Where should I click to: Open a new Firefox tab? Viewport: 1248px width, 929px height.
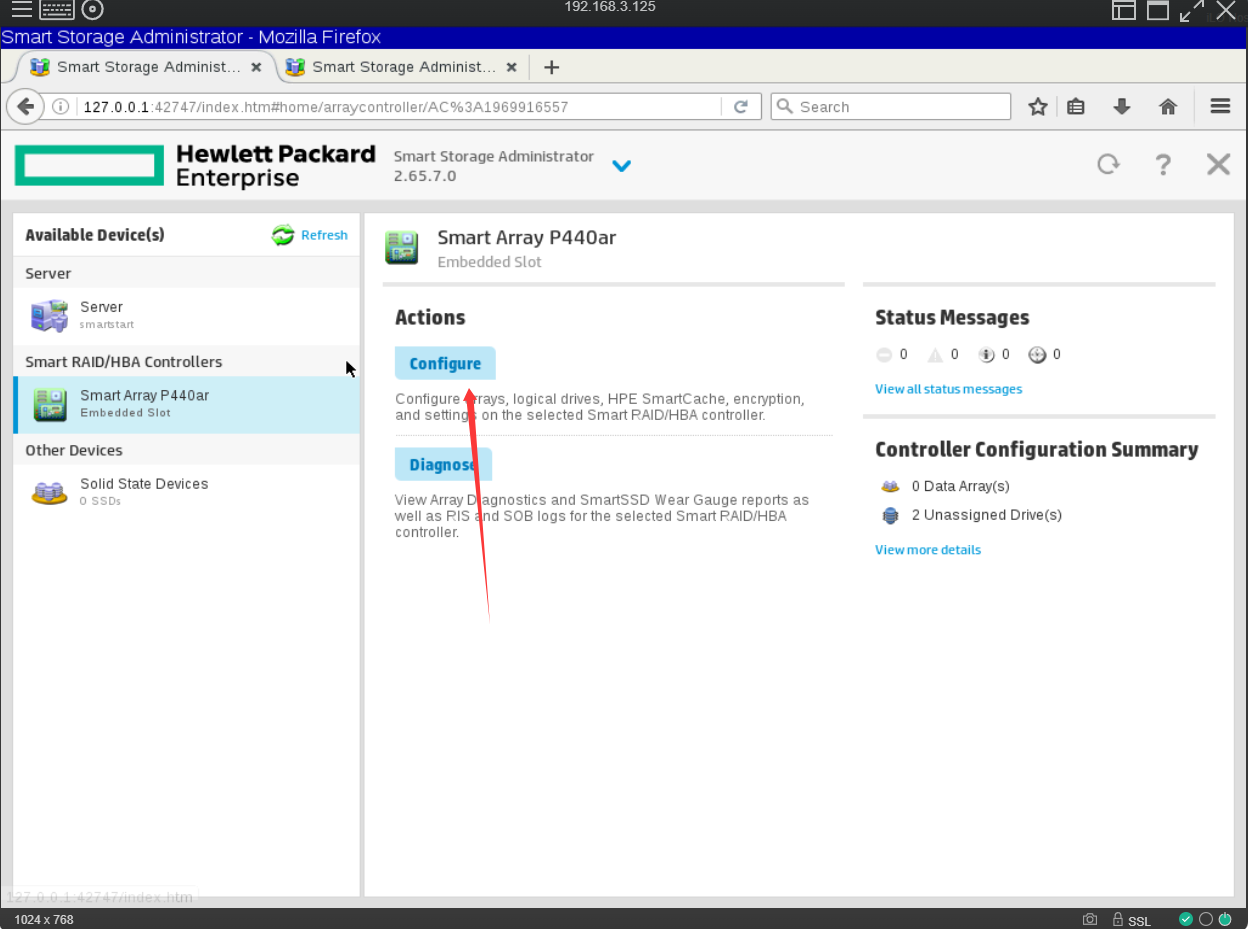[x=551, y=67]
